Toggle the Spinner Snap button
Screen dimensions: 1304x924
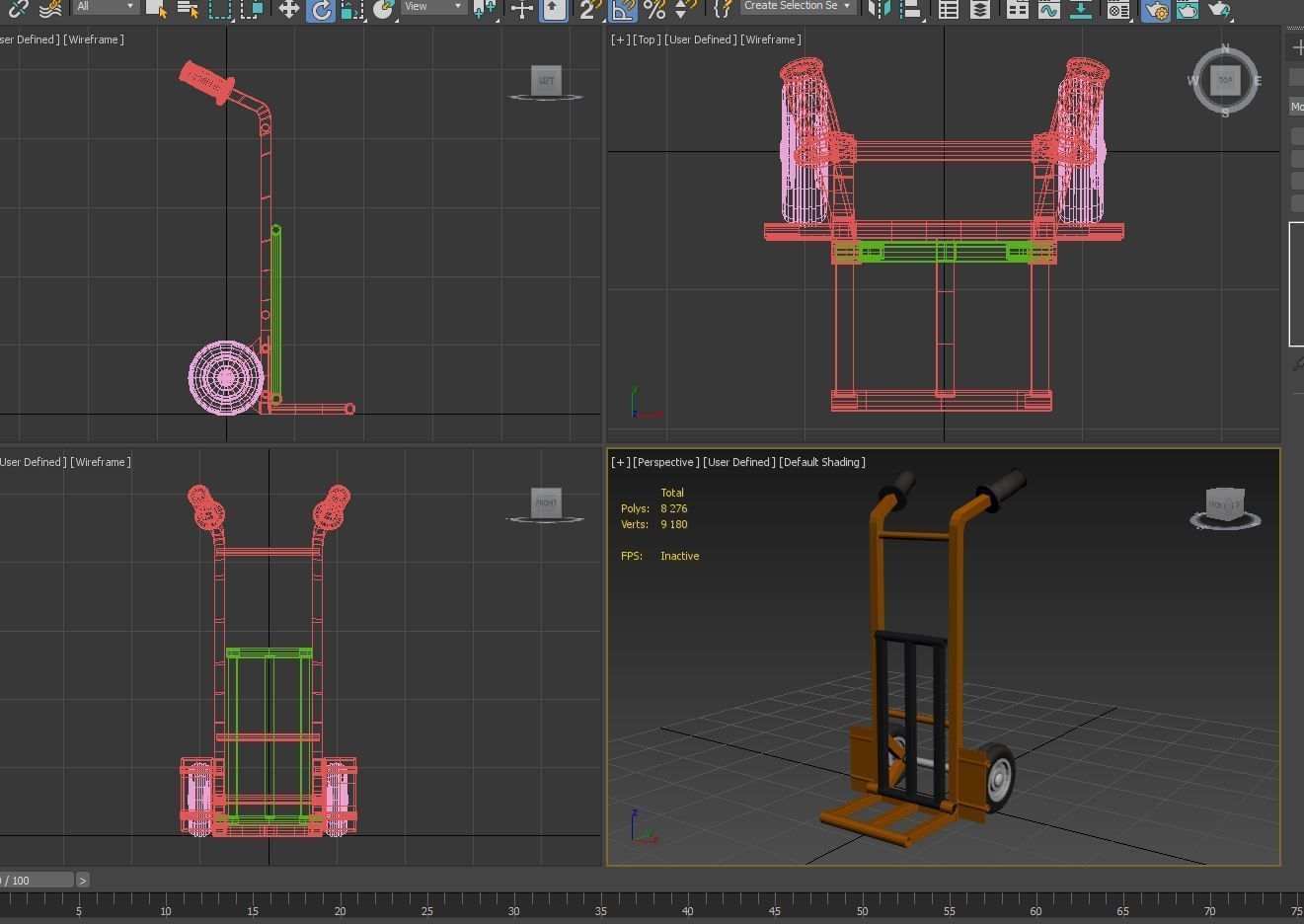(x=685, y=9)
